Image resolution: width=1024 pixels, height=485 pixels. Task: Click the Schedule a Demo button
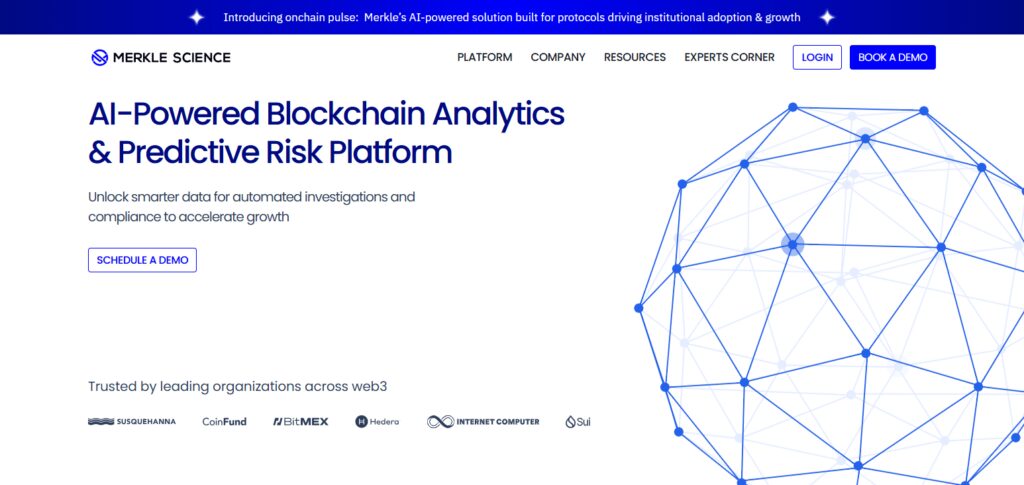pos(142,260)
